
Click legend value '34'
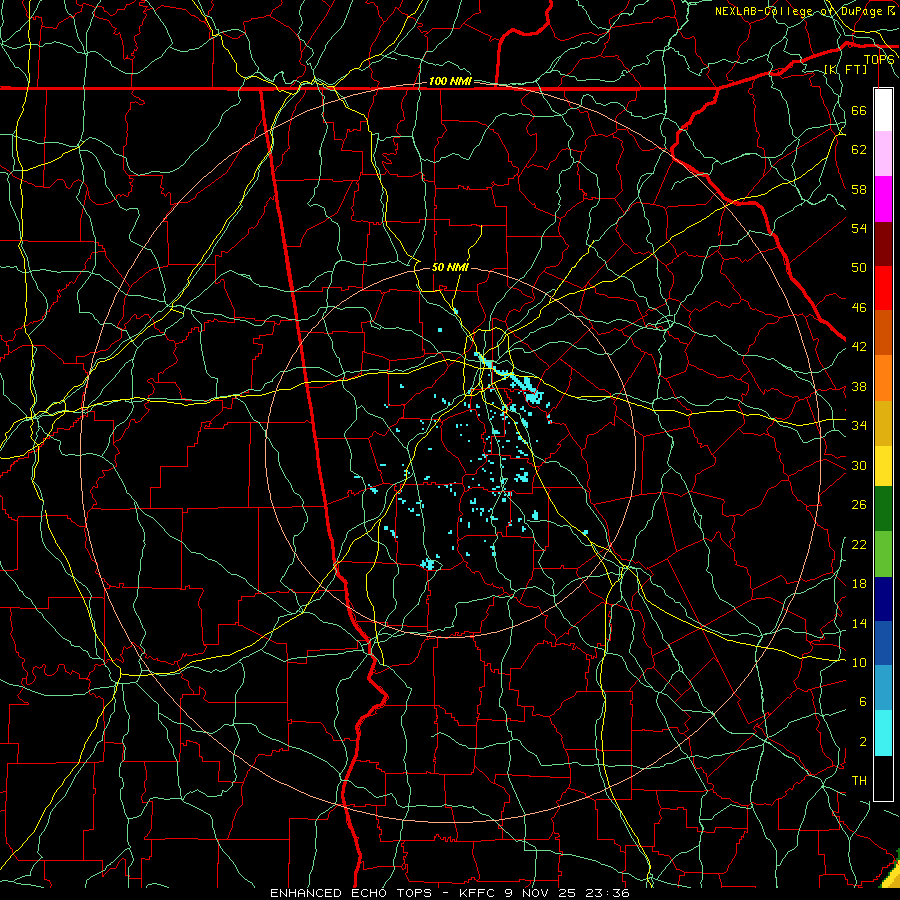[859, 426]
